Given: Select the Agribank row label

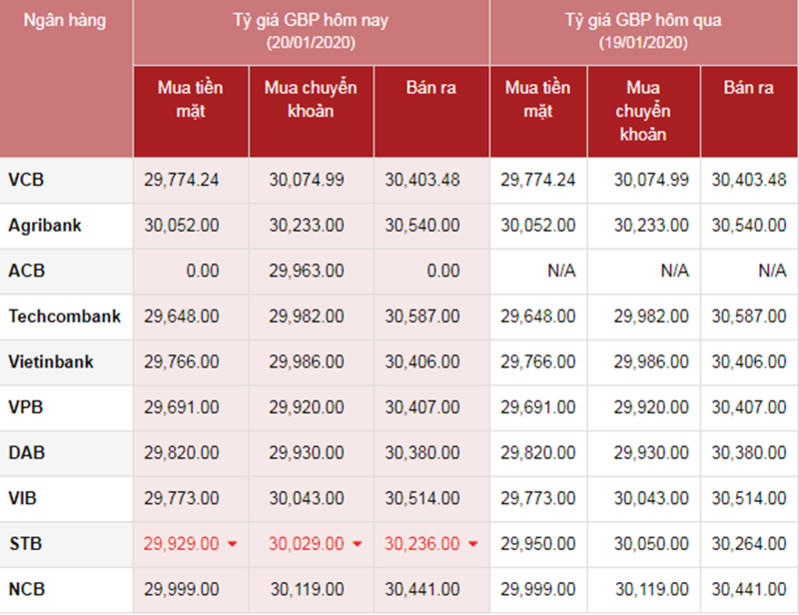Looking at the screenshot, I should [45, 225].
